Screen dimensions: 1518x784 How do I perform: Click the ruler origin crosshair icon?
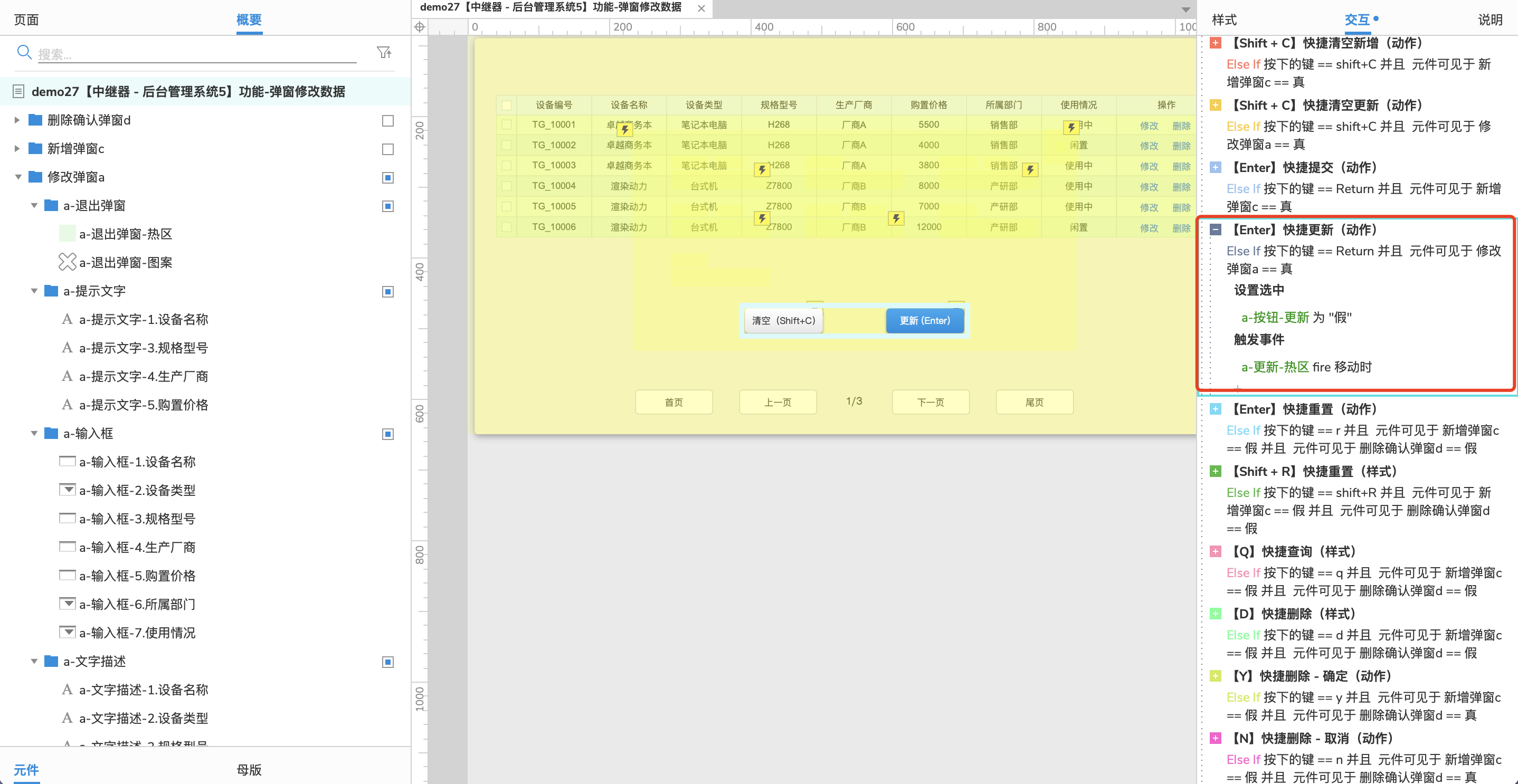click(x=420, y=27)
